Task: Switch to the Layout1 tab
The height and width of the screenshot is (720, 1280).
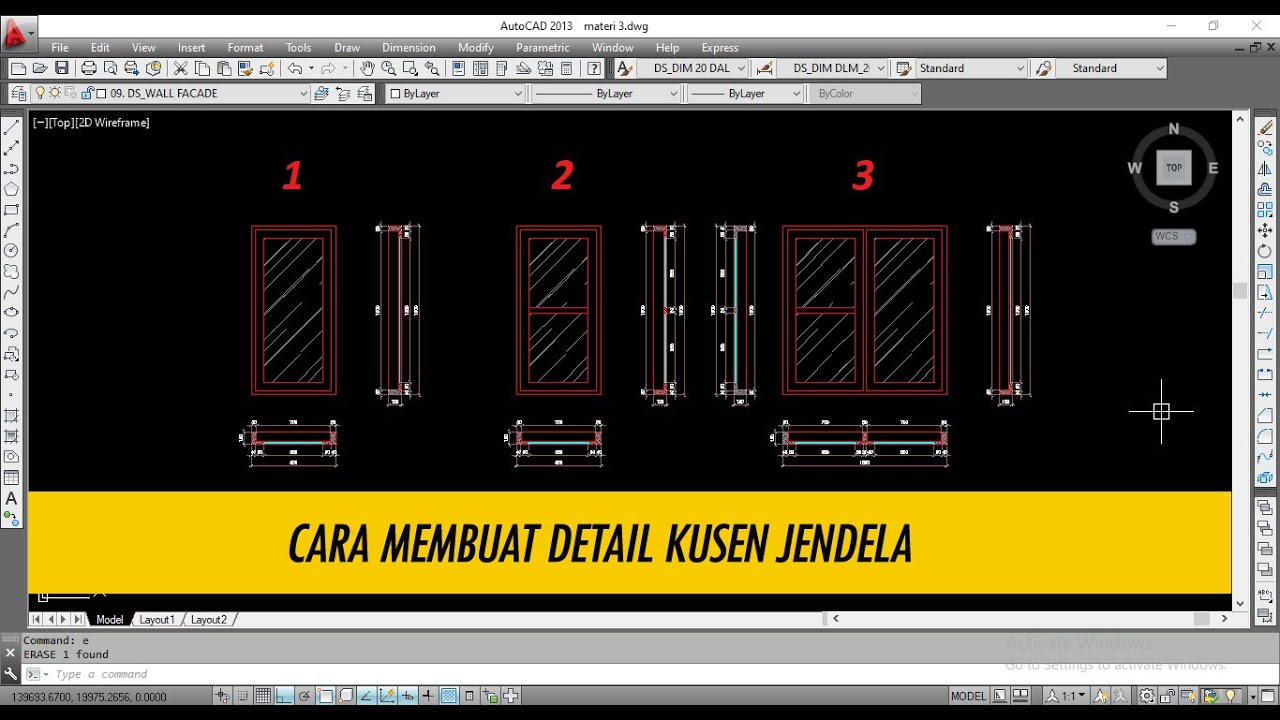Action: [x=157, y=620]
